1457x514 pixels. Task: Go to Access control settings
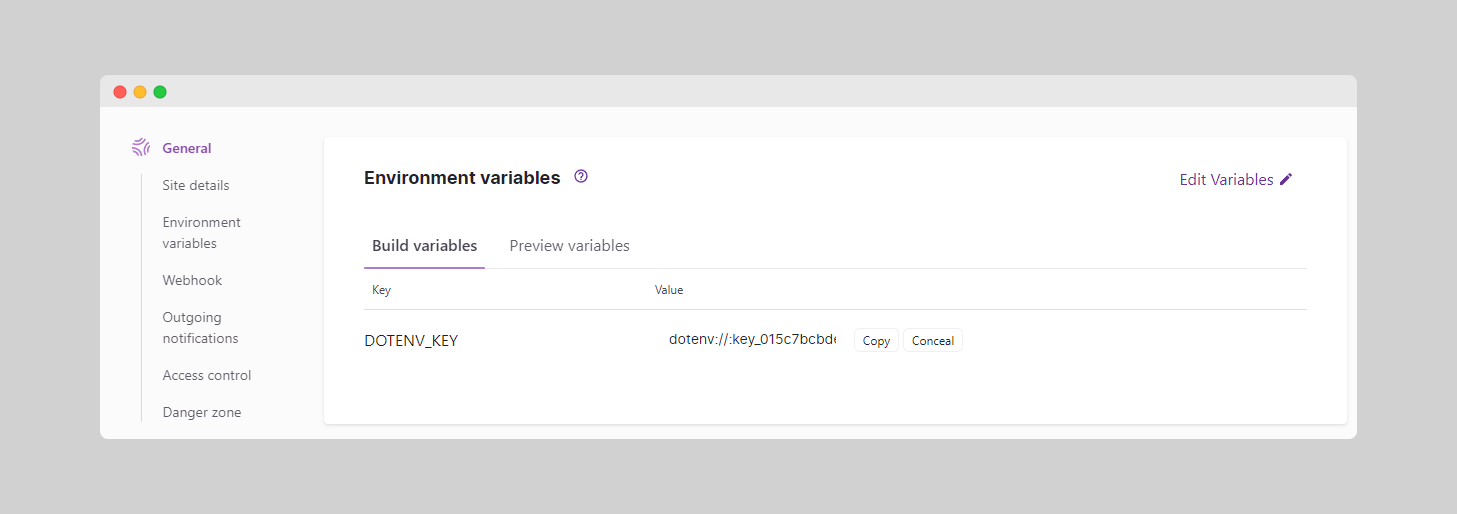click(207, 375)
